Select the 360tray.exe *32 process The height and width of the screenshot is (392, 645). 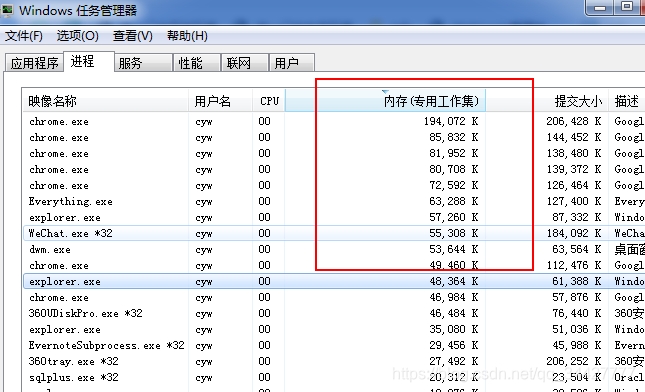coord(334,362)
